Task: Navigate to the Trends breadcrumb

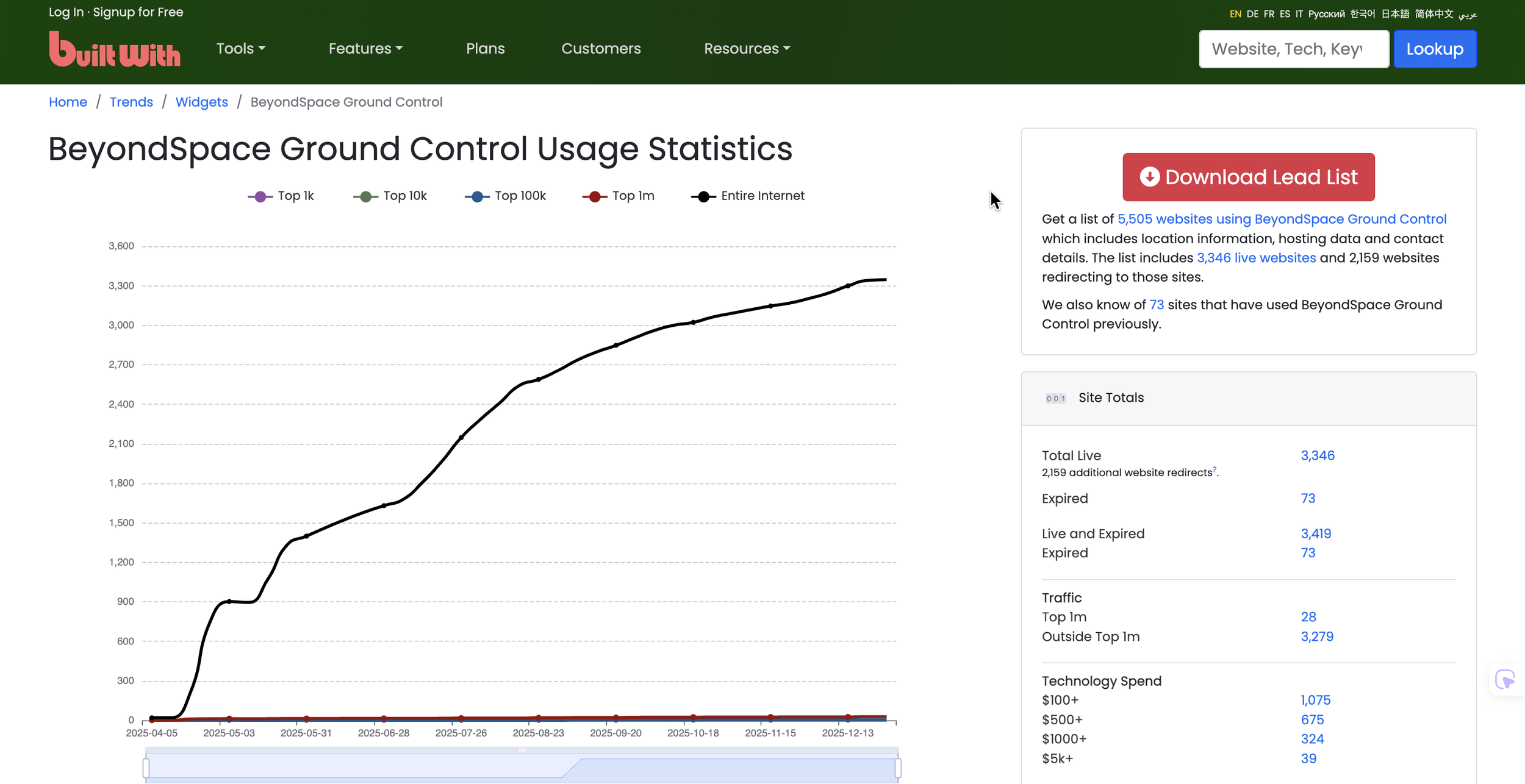Action: (x=131, y=102)
